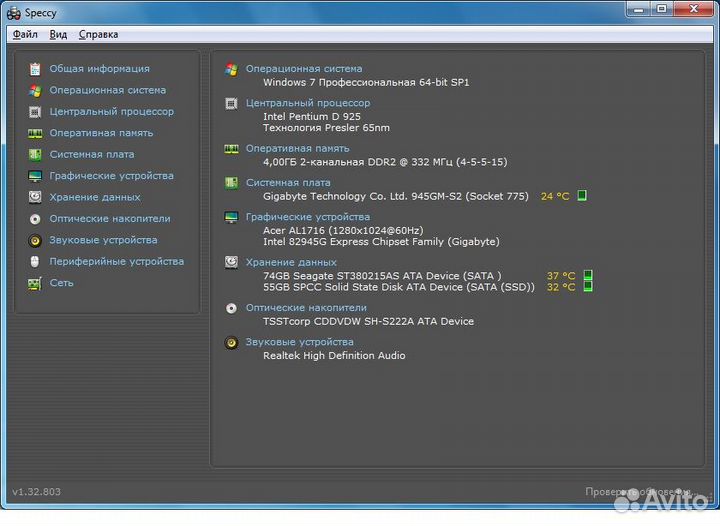Click Windows flag icon in summary panel

click(231, 69)
